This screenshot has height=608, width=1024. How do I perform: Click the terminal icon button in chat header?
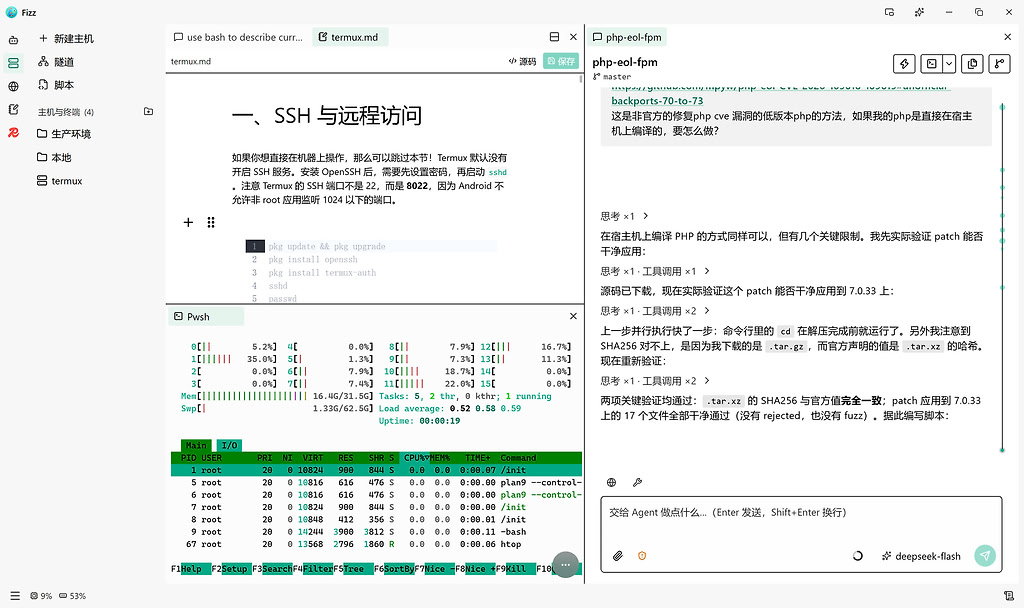pyautogui.click(x=931, y=63)
